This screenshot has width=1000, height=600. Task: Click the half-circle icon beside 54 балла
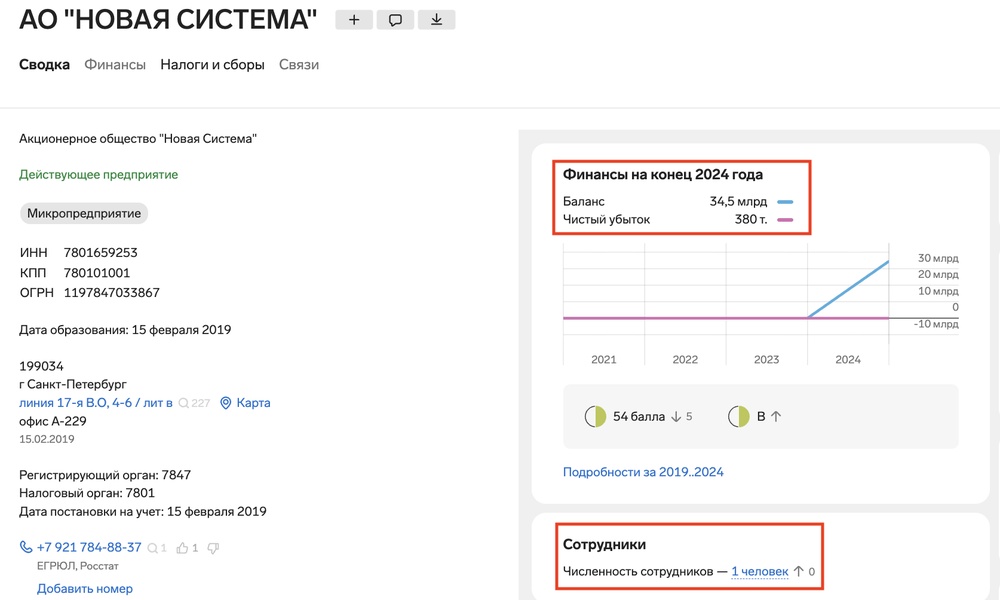[x=595, y=416]
